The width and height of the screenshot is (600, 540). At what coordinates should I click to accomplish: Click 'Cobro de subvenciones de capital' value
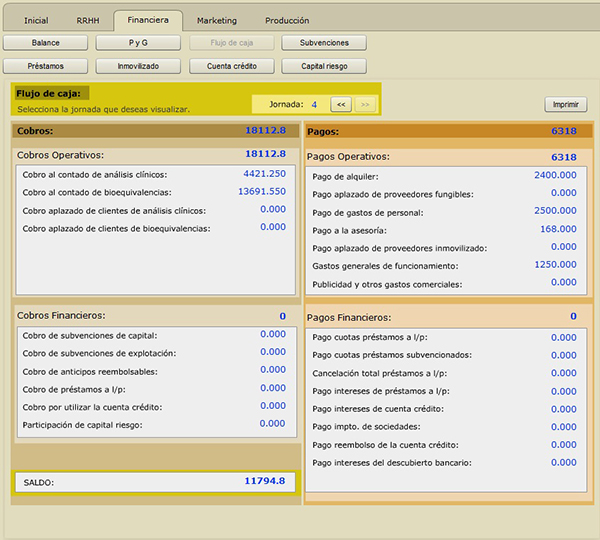click(x=273, y=334)
